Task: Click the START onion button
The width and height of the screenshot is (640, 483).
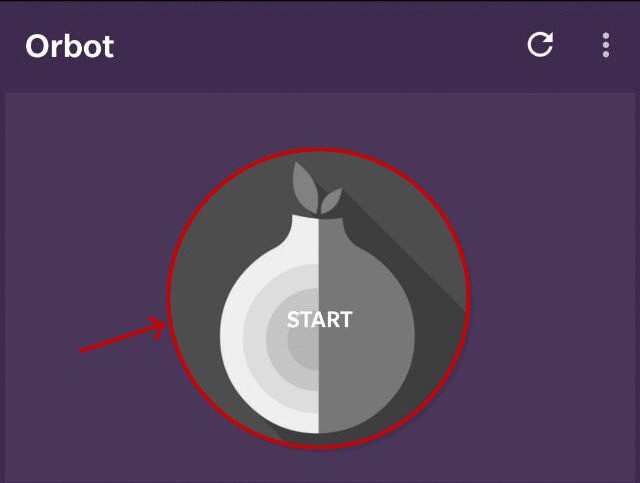Action: click(319, 299)
